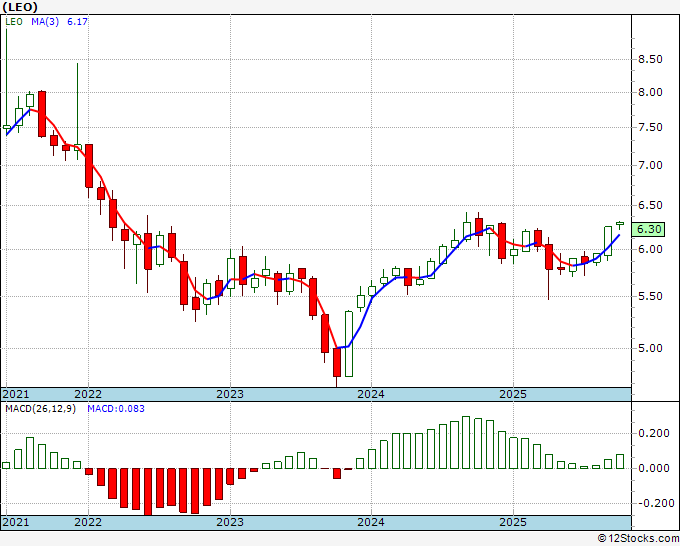Click the 2024 label on price chart axis

pos(371,394)
